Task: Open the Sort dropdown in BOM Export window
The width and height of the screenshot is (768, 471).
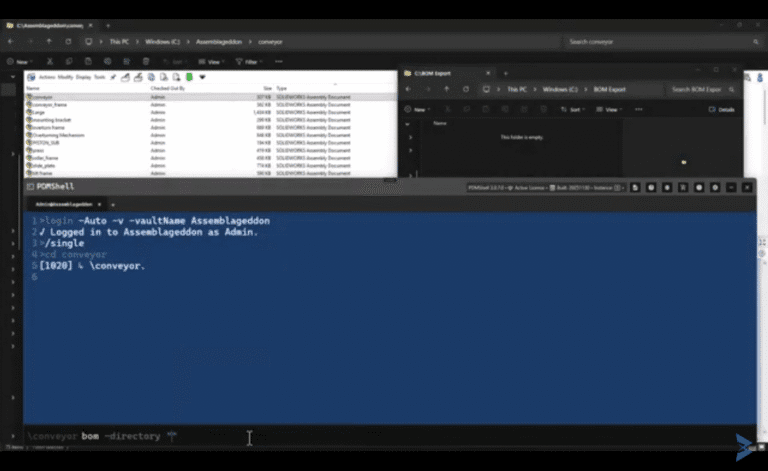Action: pyautogui.click(x=573, y=110)
